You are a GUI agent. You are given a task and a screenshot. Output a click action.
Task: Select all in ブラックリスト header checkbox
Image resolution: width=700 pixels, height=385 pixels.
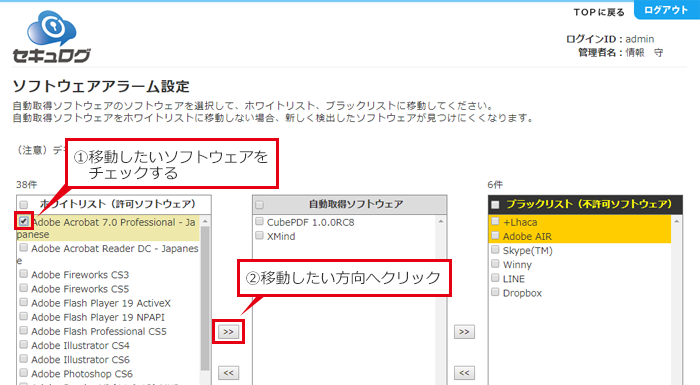(495, 205)
